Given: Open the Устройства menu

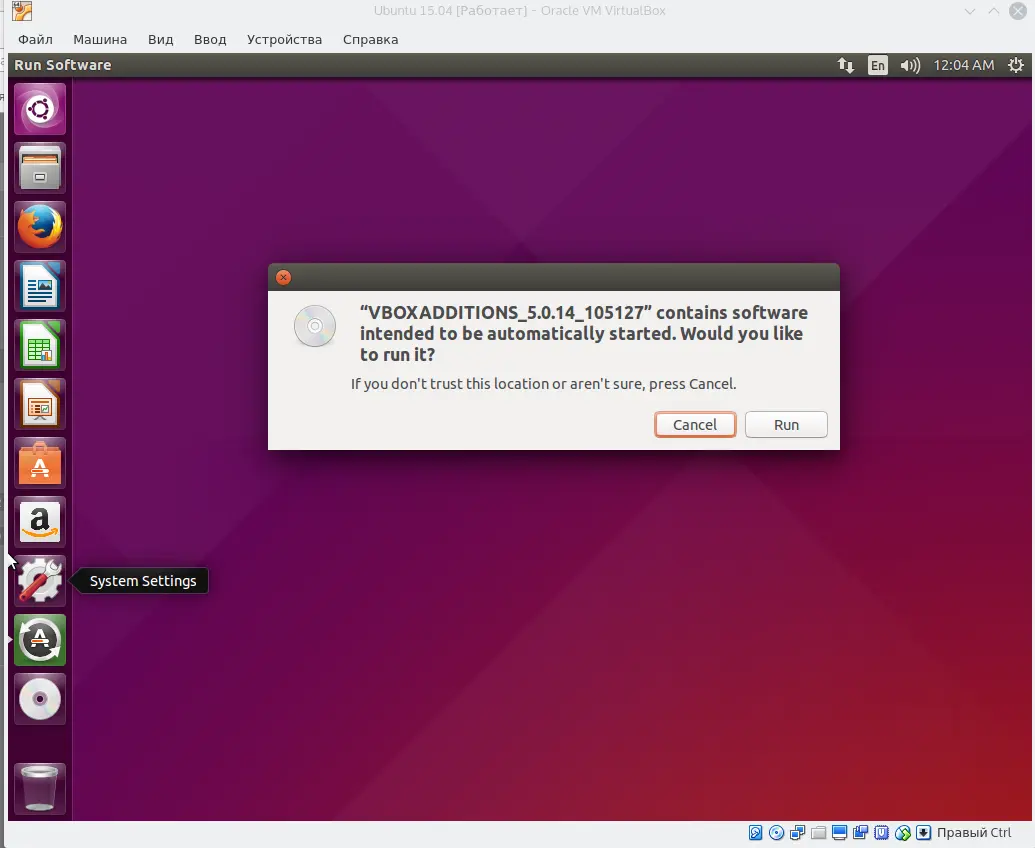Looking at the screenshot, I should 286,40.
